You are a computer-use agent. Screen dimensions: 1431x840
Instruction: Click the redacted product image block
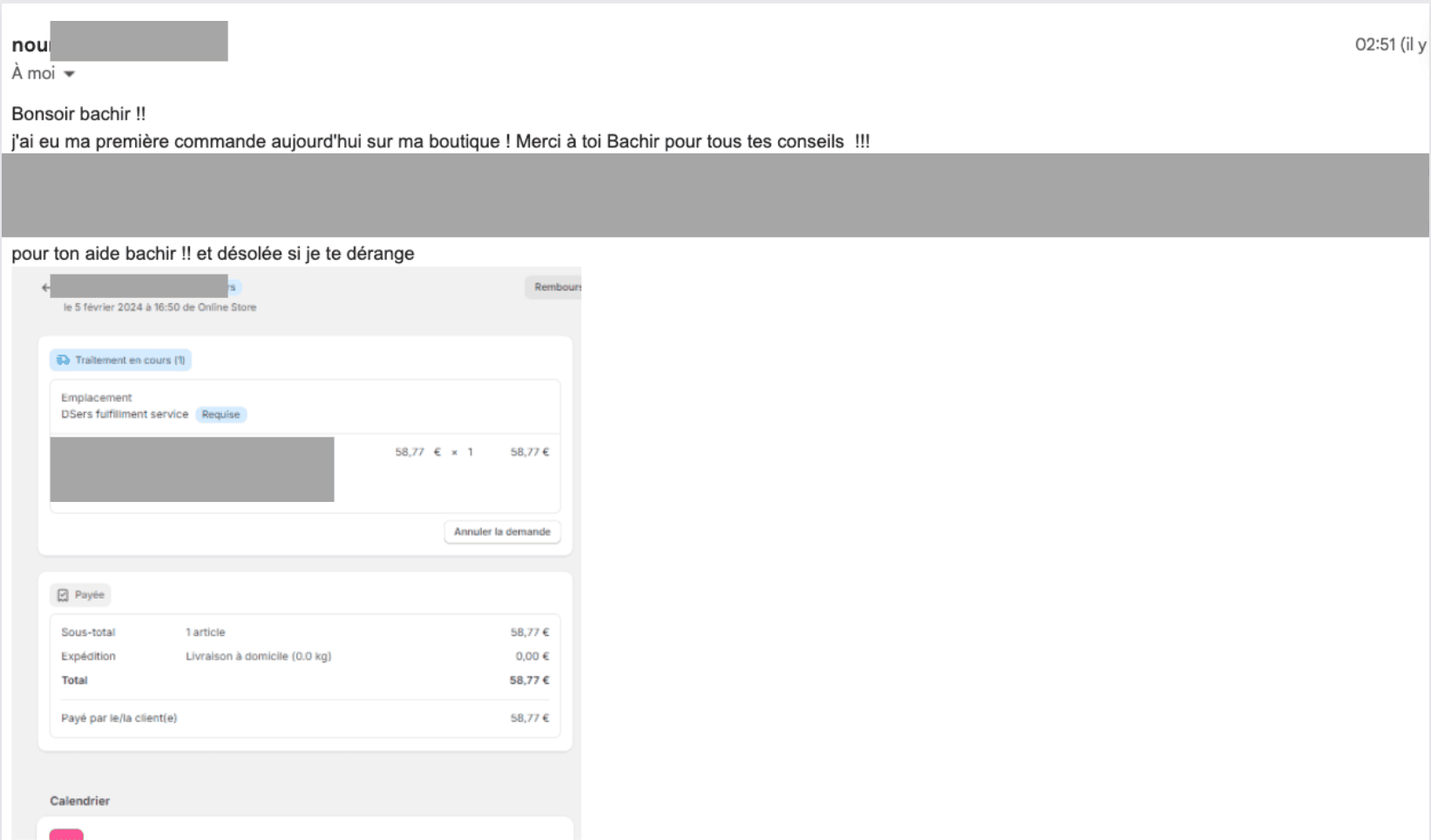coord(192,470)
